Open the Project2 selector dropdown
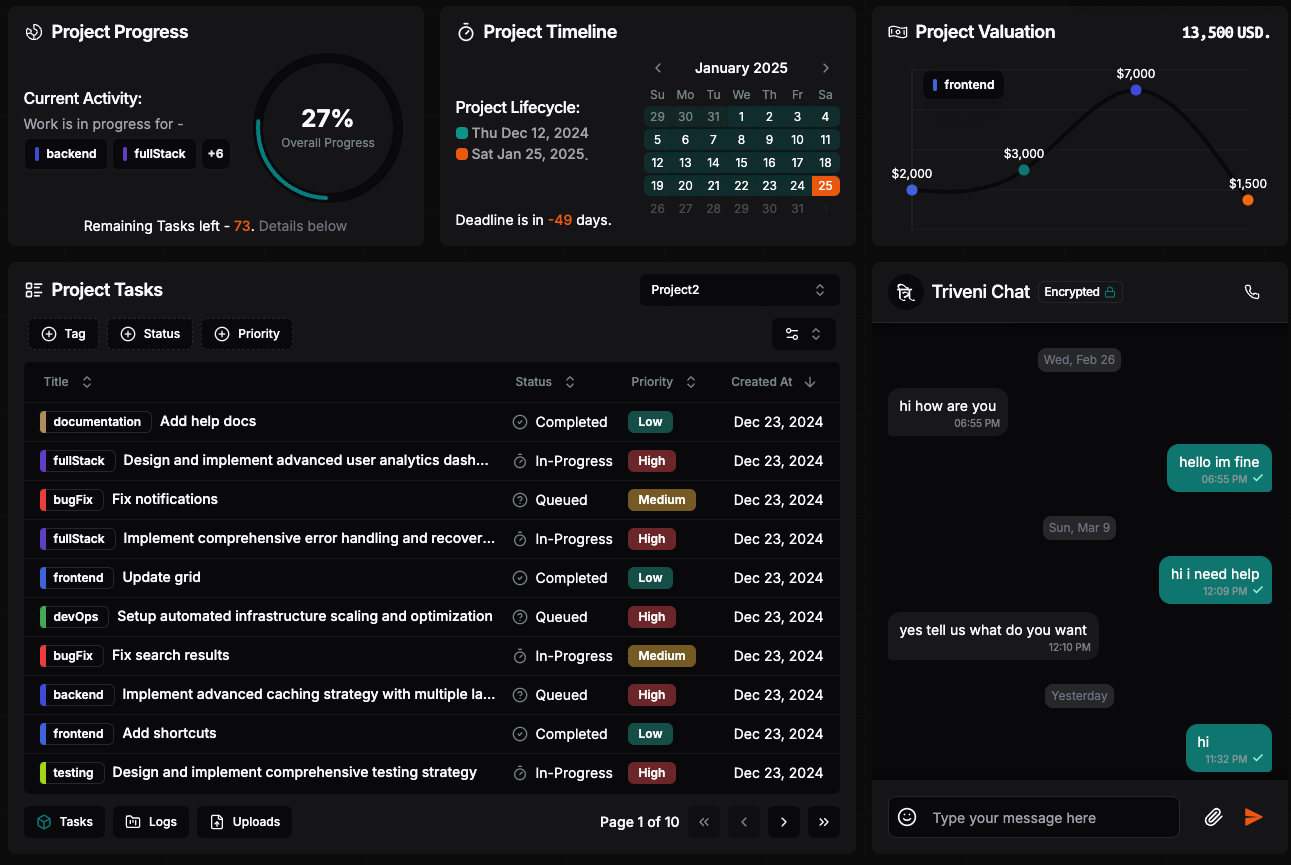This screenshot has height=865, width=1291. click(739, 290)
